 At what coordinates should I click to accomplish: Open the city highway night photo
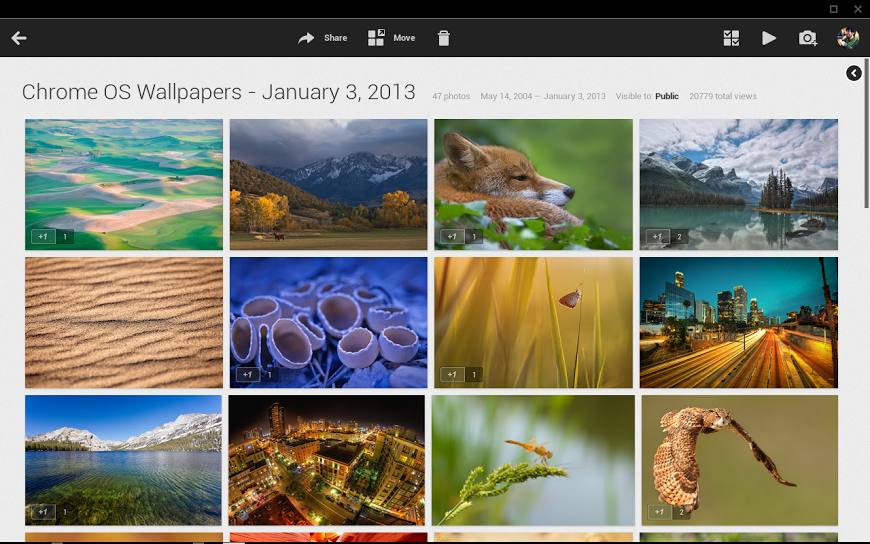pos(738,322)
